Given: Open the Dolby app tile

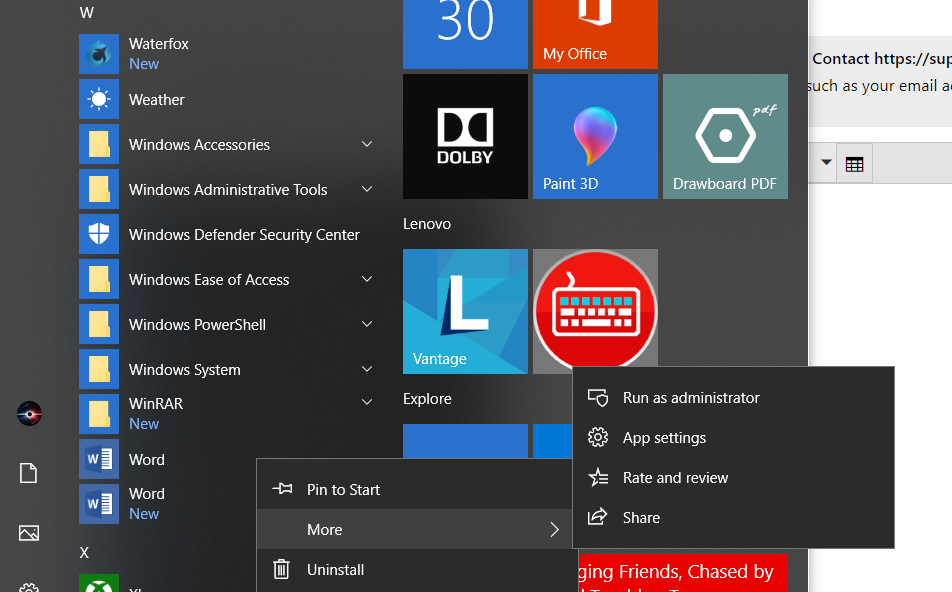Looking at the screenshot, I should (465, 136).
